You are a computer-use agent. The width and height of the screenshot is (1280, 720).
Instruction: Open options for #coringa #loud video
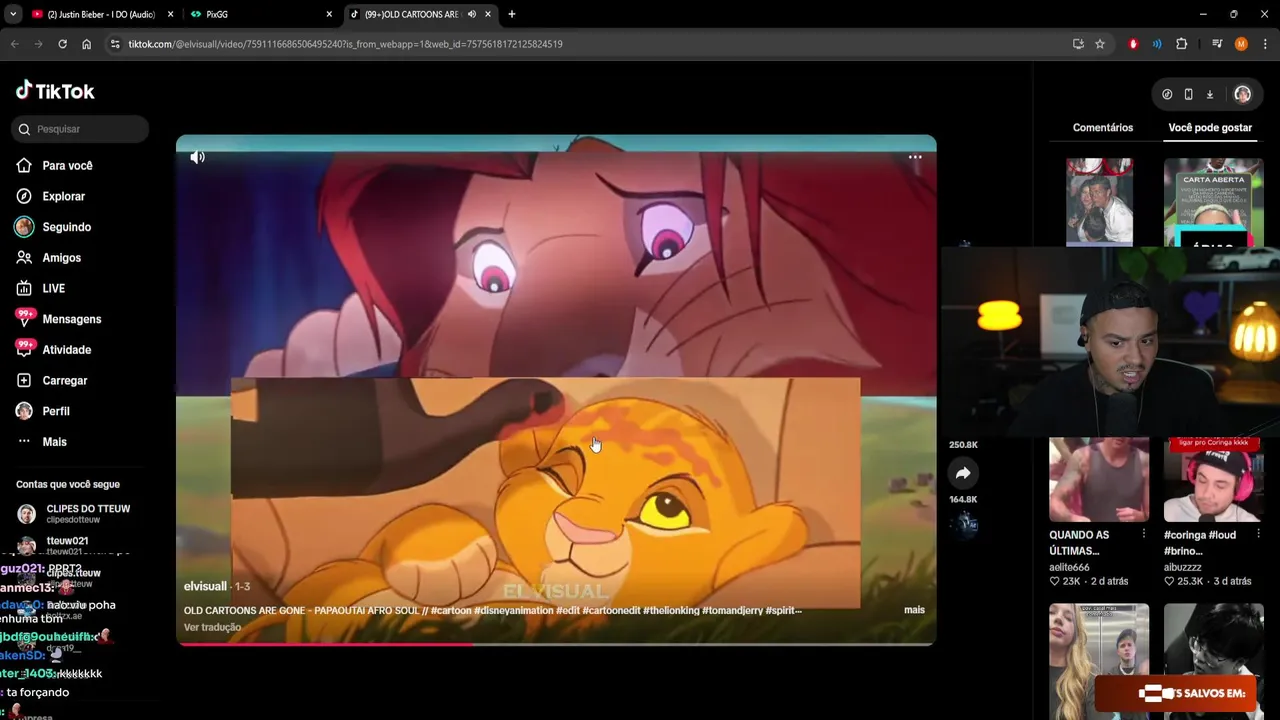click(1258, 535)
